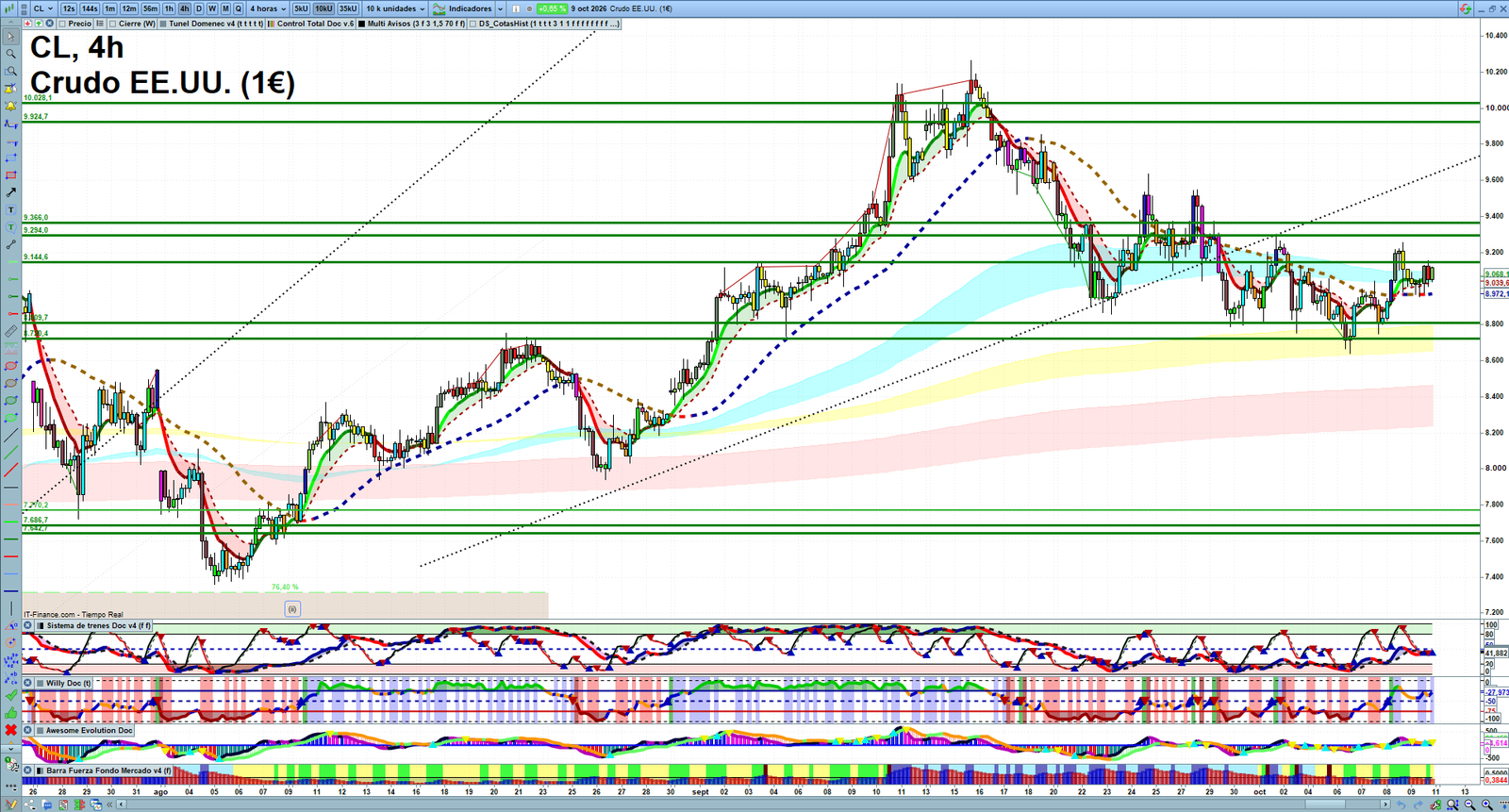The image size is (1509, 812).
Task: Click the +0,65 % variation badge
Action: [552, 8]
